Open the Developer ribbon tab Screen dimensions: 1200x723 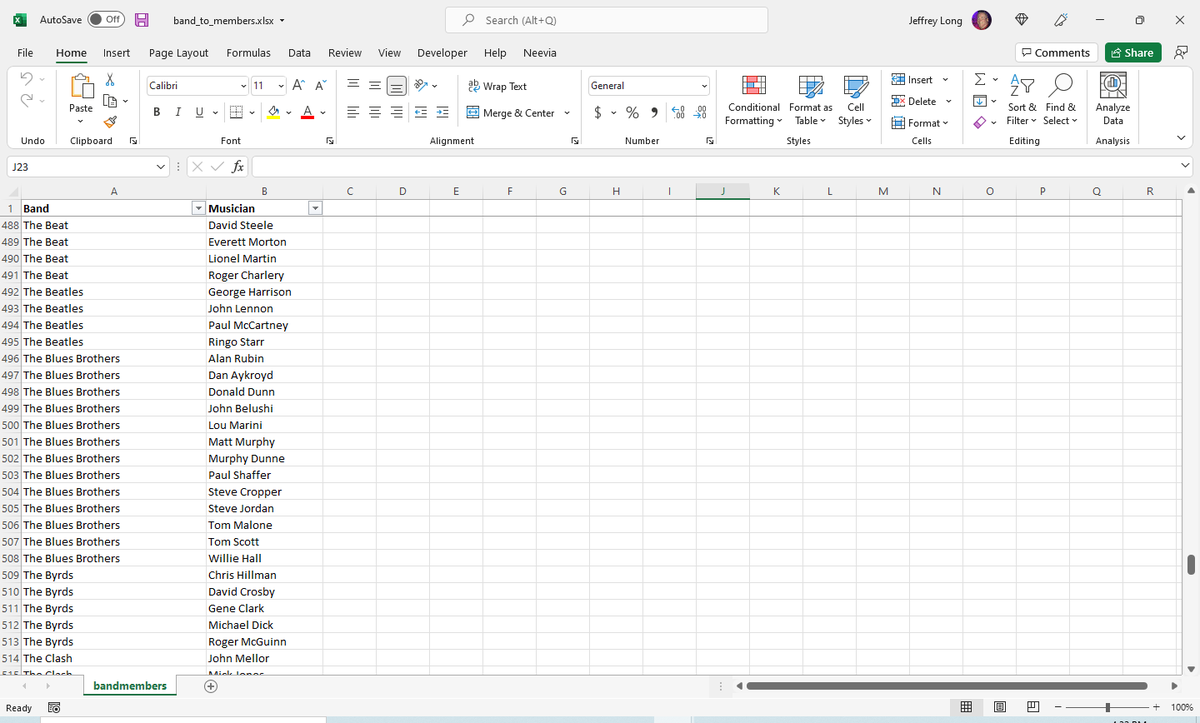click(442, 53)
